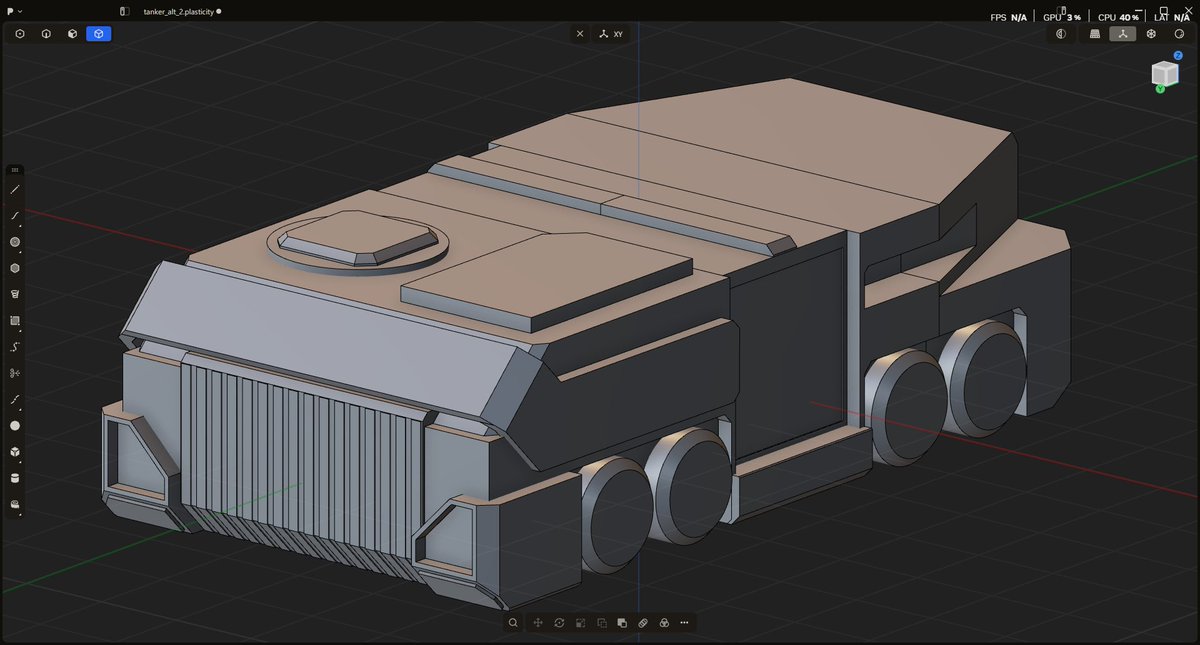Select the diagonal curve tool below Trim

click(x=15, y=399)
